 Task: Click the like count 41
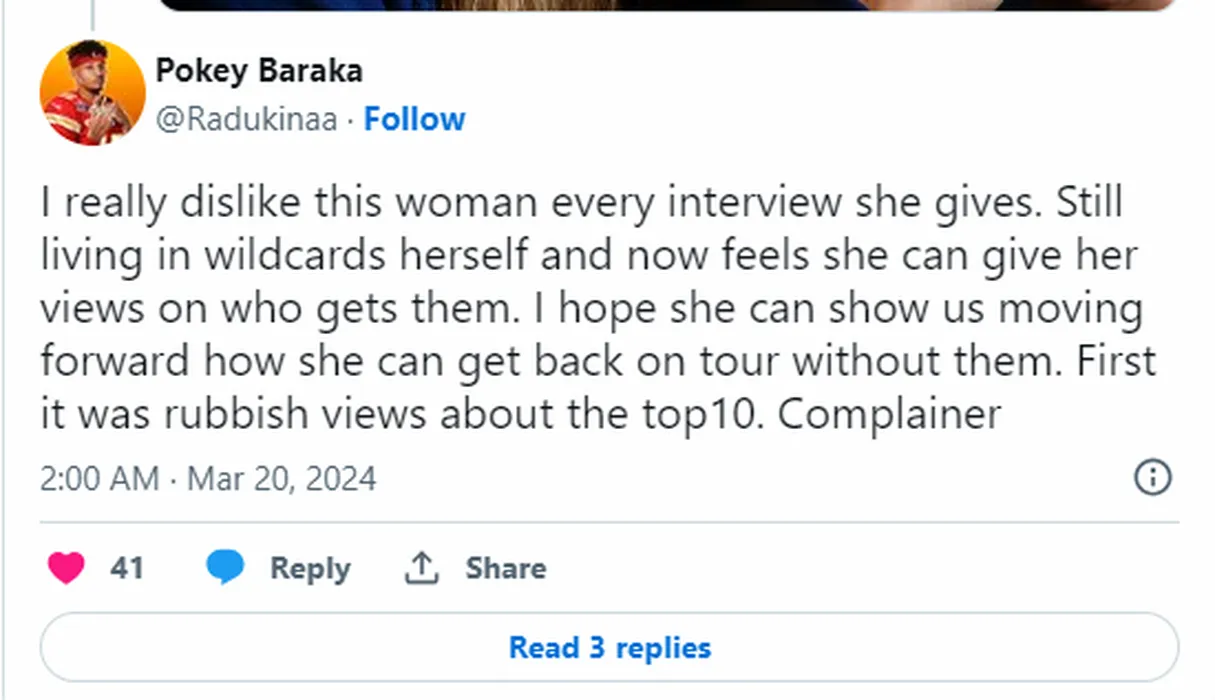tap(127, 568)
